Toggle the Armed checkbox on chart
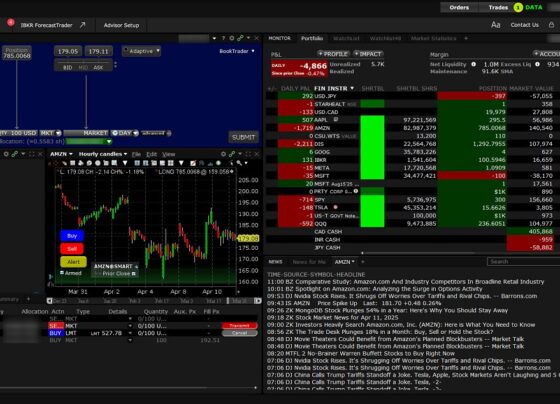Image resolution: width=560 pixels, height=404 pixels. tap(62, 273)
